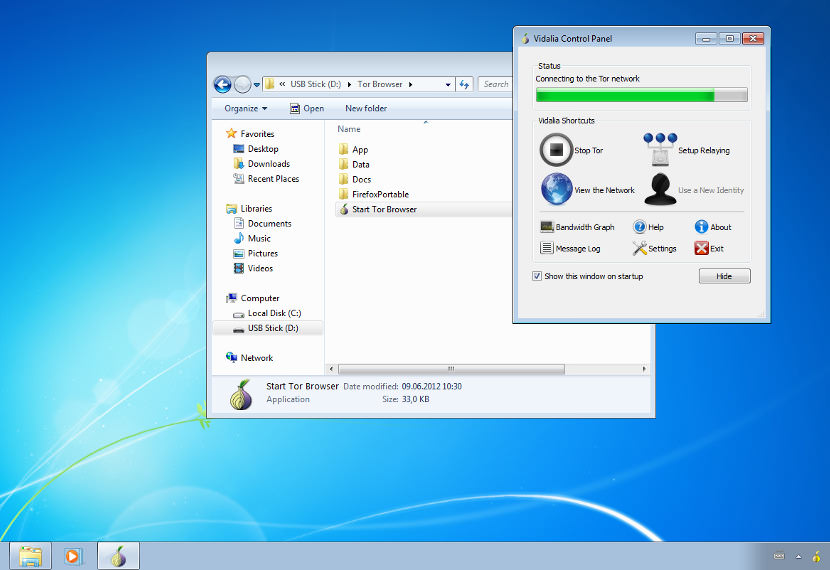This screenshot has width=830, height=570.
Task: Open the recent locations dropdown arrow
Action: pos(257,84)
